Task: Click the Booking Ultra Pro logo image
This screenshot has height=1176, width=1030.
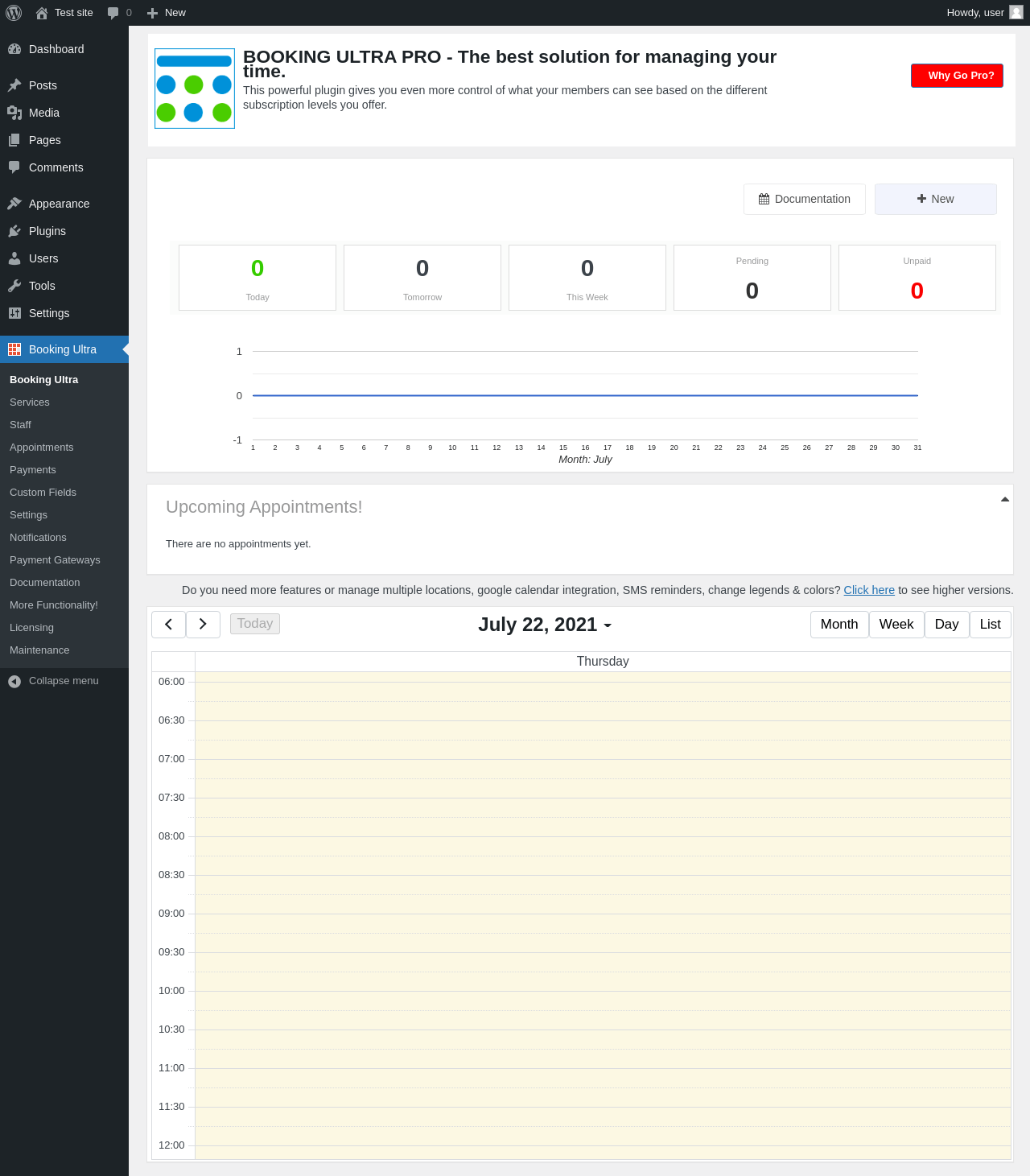Action: click(195, 89)
